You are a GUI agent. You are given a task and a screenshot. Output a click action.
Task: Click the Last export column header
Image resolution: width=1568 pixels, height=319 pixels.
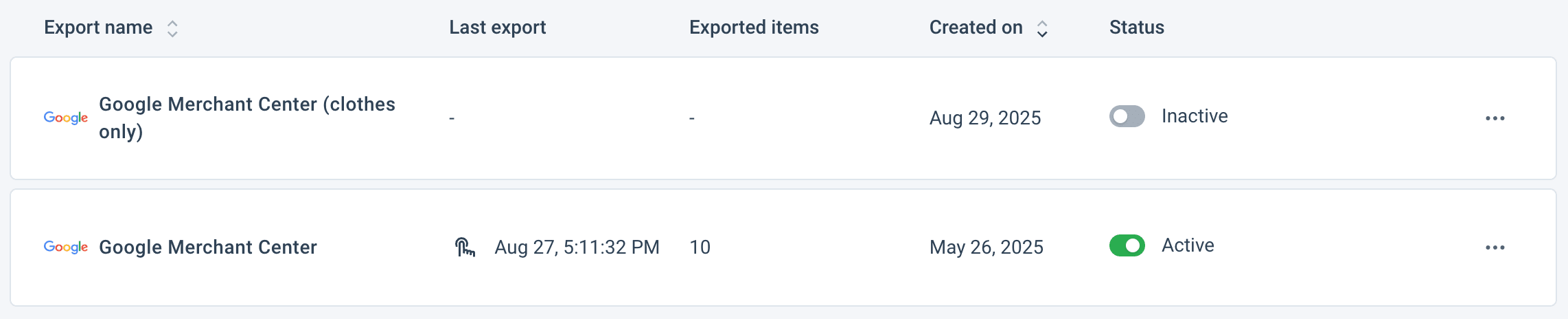tap(497, 27)
